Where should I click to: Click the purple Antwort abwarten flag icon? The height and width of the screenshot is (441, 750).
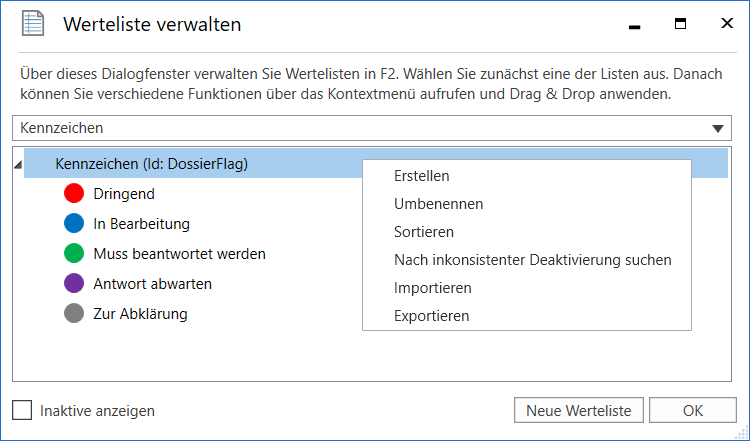click(73, 284)
